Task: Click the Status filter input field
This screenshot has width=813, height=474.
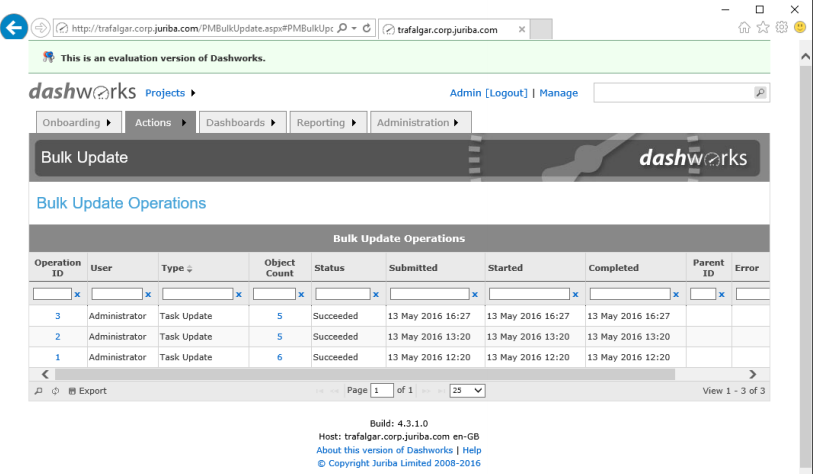Action: point(343,294)
